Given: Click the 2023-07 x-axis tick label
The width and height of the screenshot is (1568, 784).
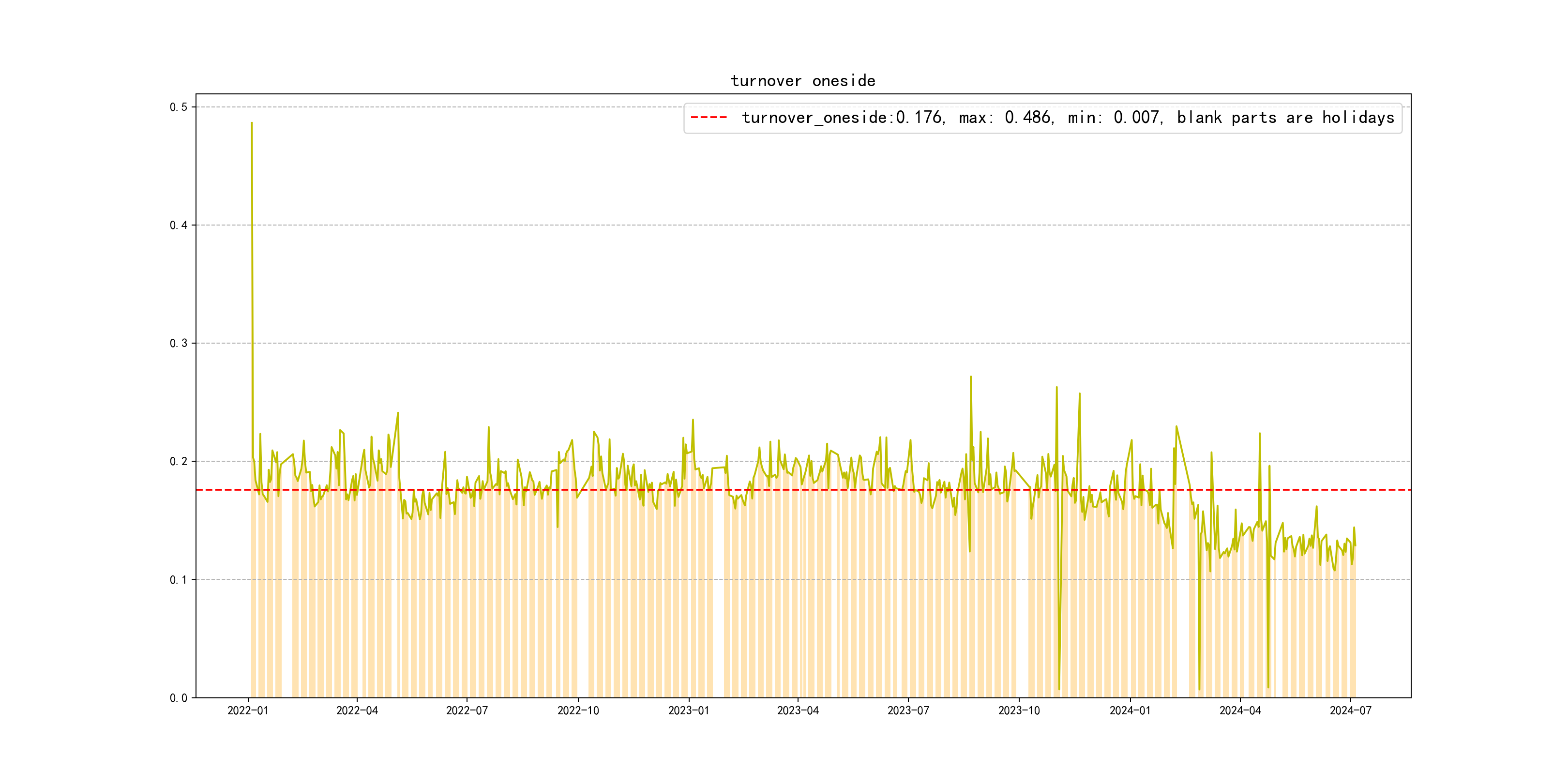Looking at the screenshot, I should pos(907,711).
